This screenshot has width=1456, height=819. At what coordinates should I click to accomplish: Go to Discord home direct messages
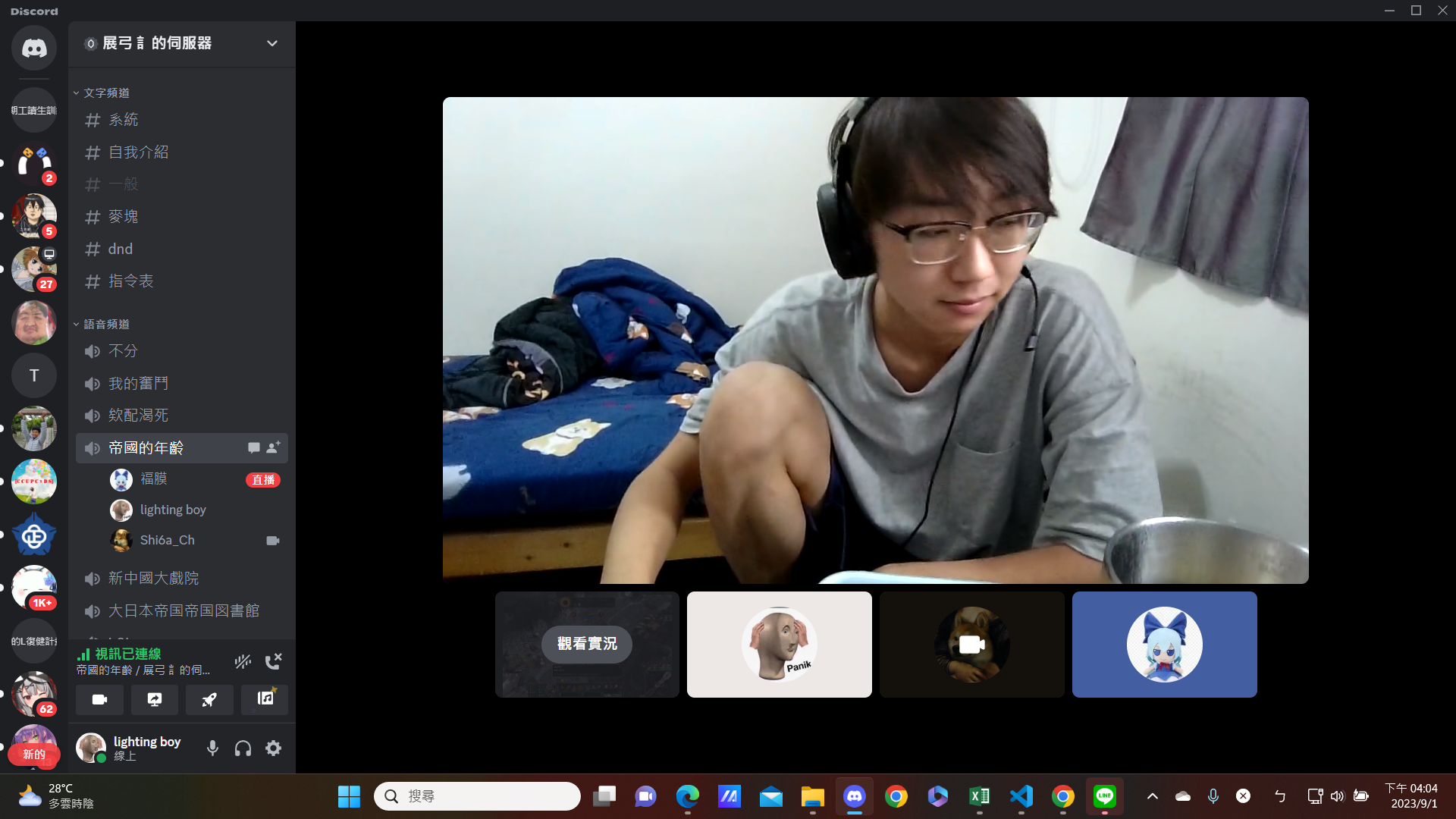[x=34, y=49]
